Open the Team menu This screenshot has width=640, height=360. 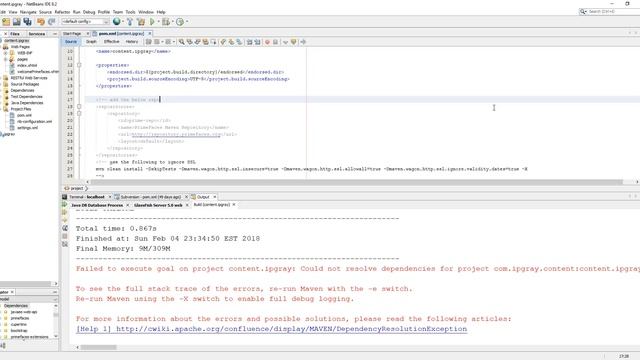coord(118,12)
